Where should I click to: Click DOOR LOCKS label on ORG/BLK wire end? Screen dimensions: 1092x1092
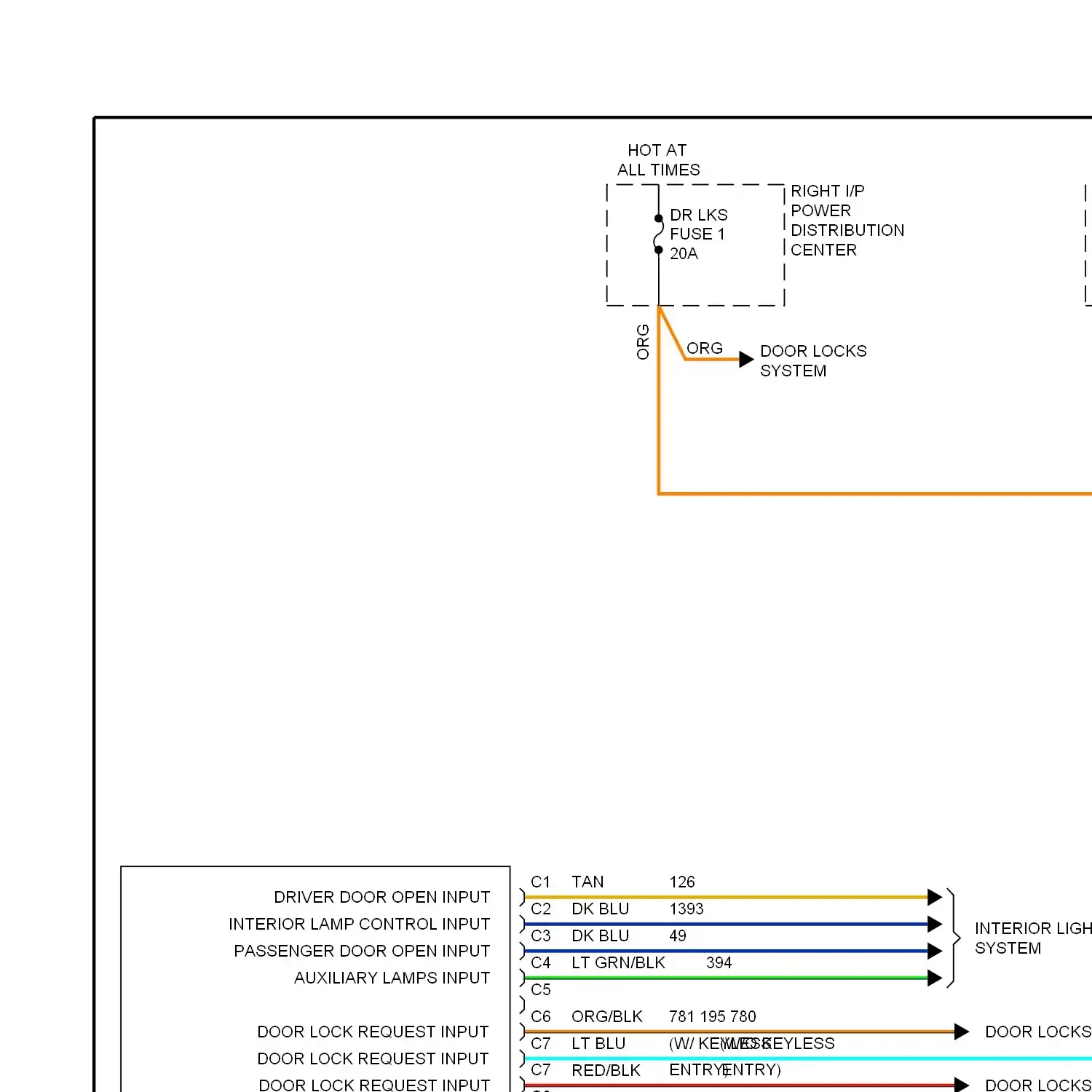tap(1038, 1032)
